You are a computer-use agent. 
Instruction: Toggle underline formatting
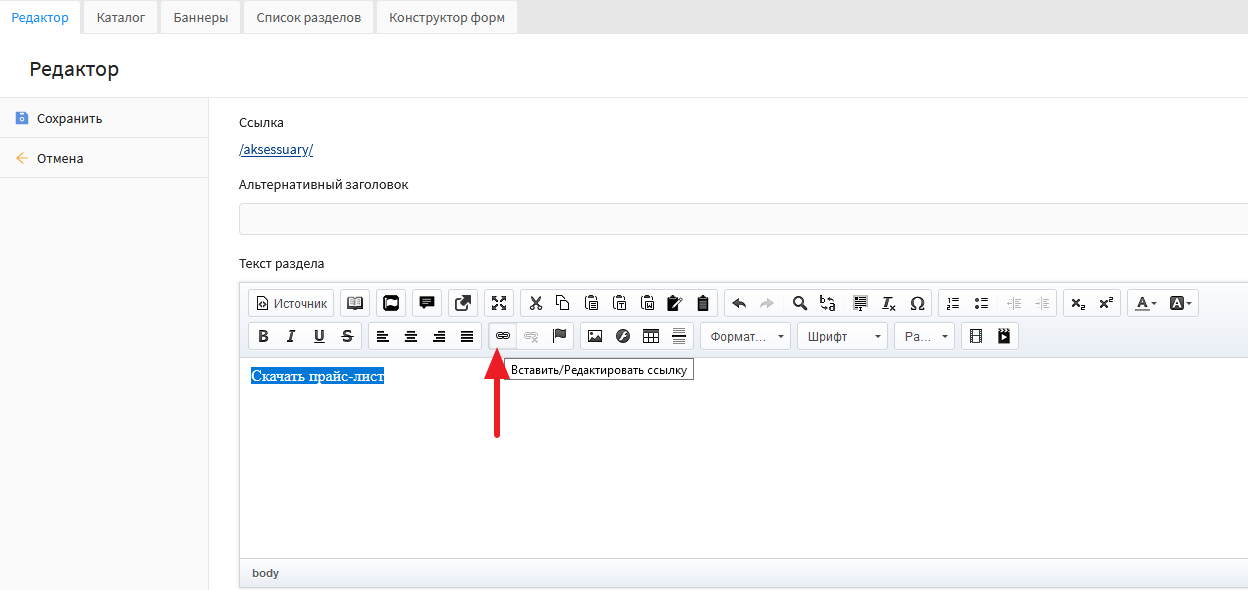[319, 336]
